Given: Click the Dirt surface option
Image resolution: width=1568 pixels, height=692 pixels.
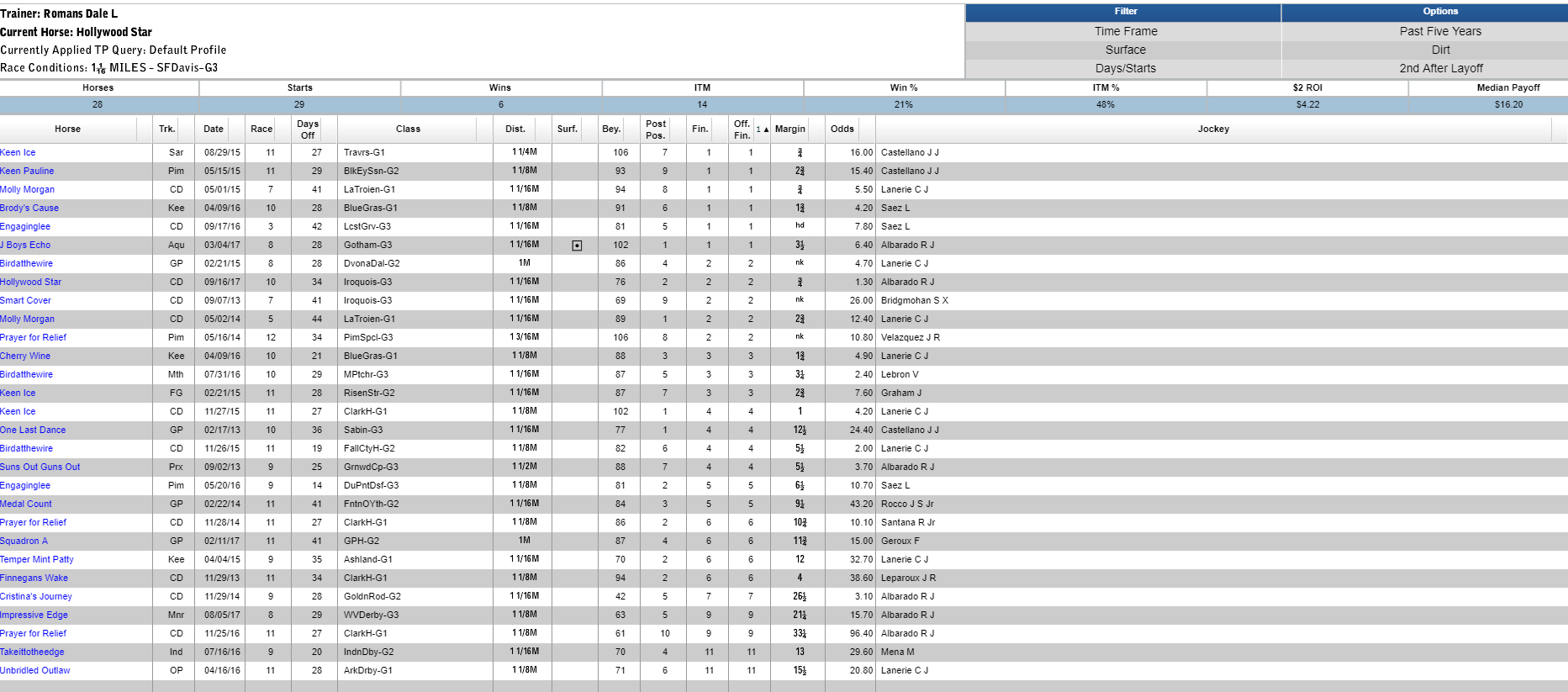Looking at the screenshot, I should pyautogui.click(x=1440, y=50).
